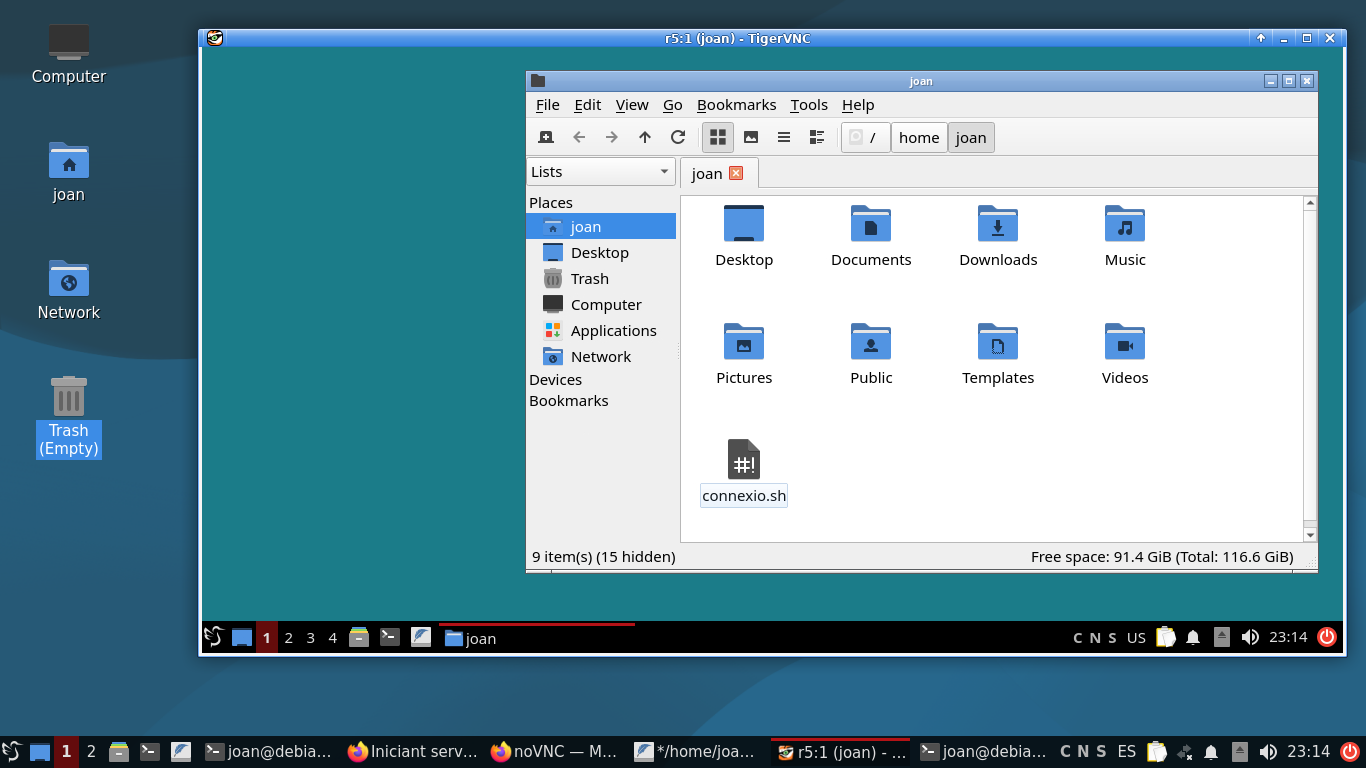This screenshot has width=1366, height=768.
Task: Go back to the previous folder
Action: (x=579, y=138)
